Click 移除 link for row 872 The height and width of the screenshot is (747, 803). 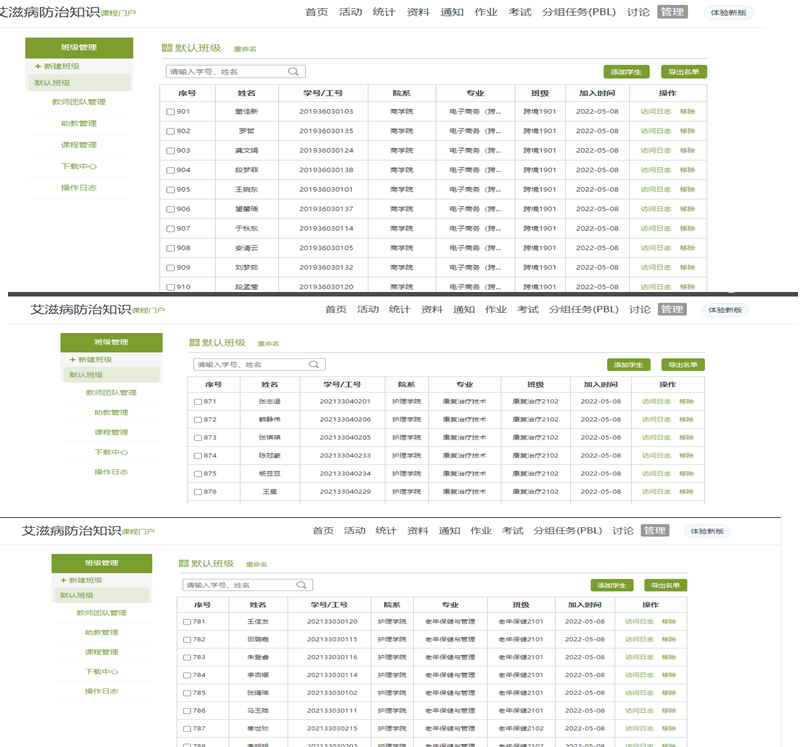coord(686,419)
